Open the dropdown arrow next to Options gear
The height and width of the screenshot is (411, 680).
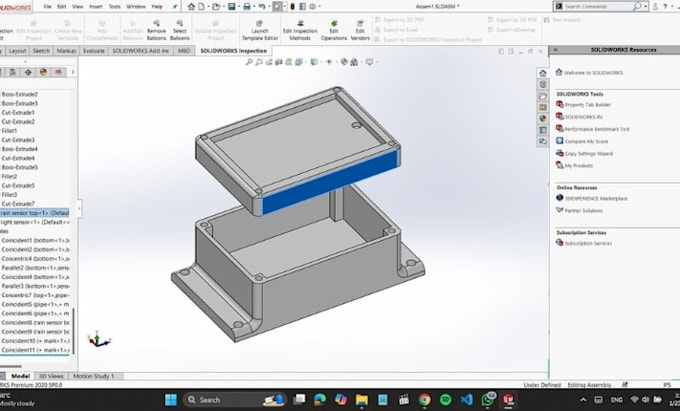(x=320, y=7)
